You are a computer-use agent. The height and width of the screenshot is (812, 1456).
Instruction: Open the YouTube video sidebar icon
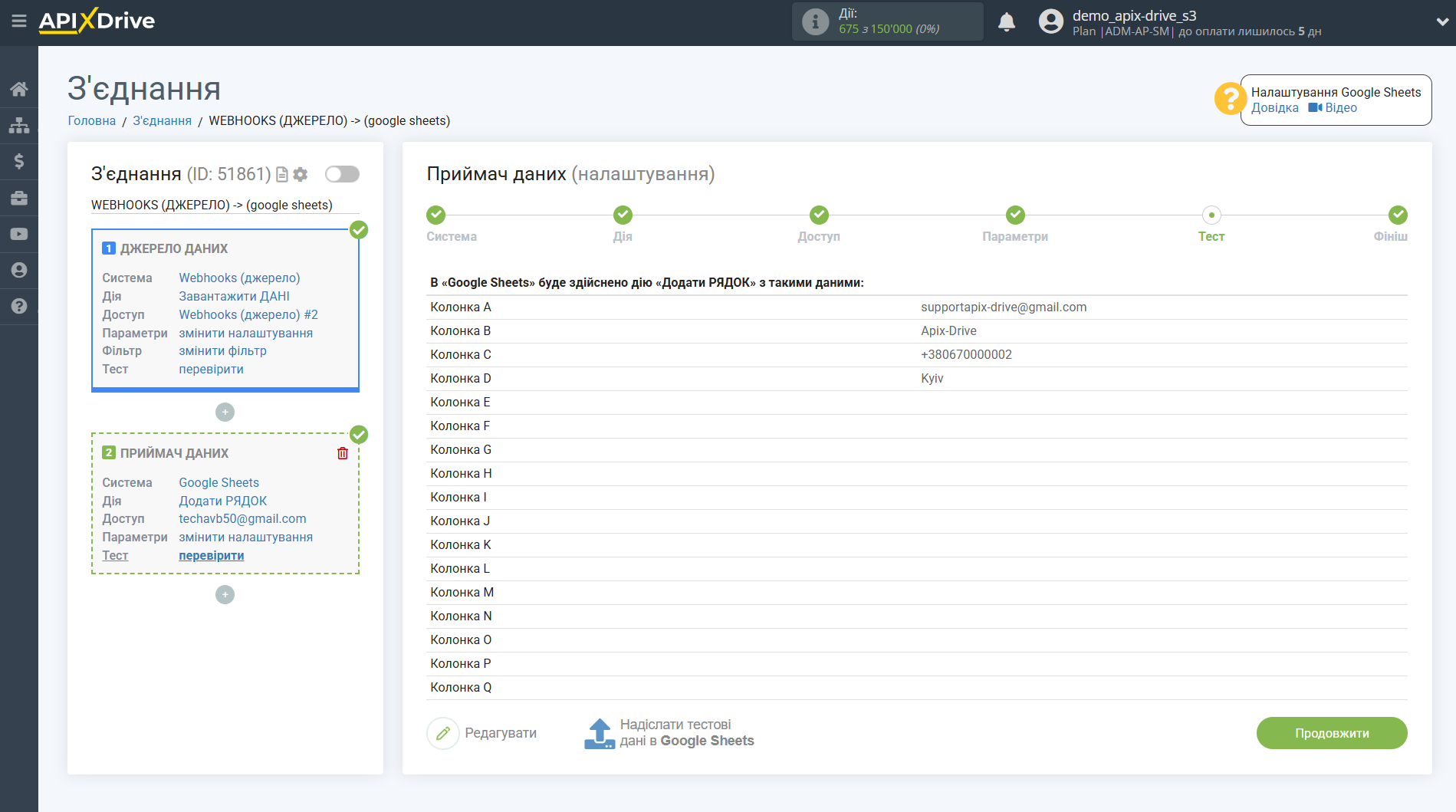click(19, 234)
